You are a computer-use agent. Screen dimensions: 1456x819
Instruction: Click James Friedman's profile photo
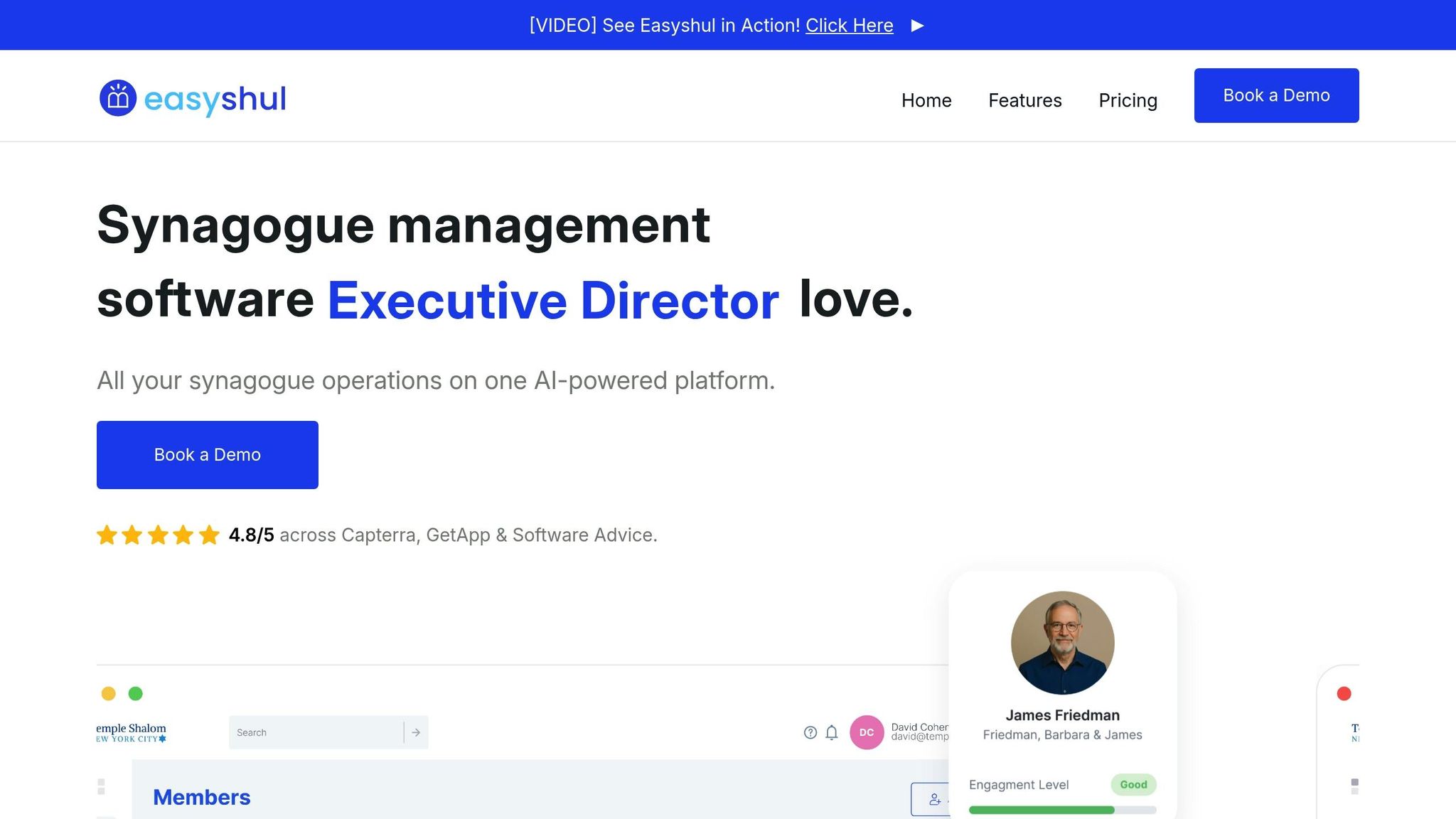1062,642
